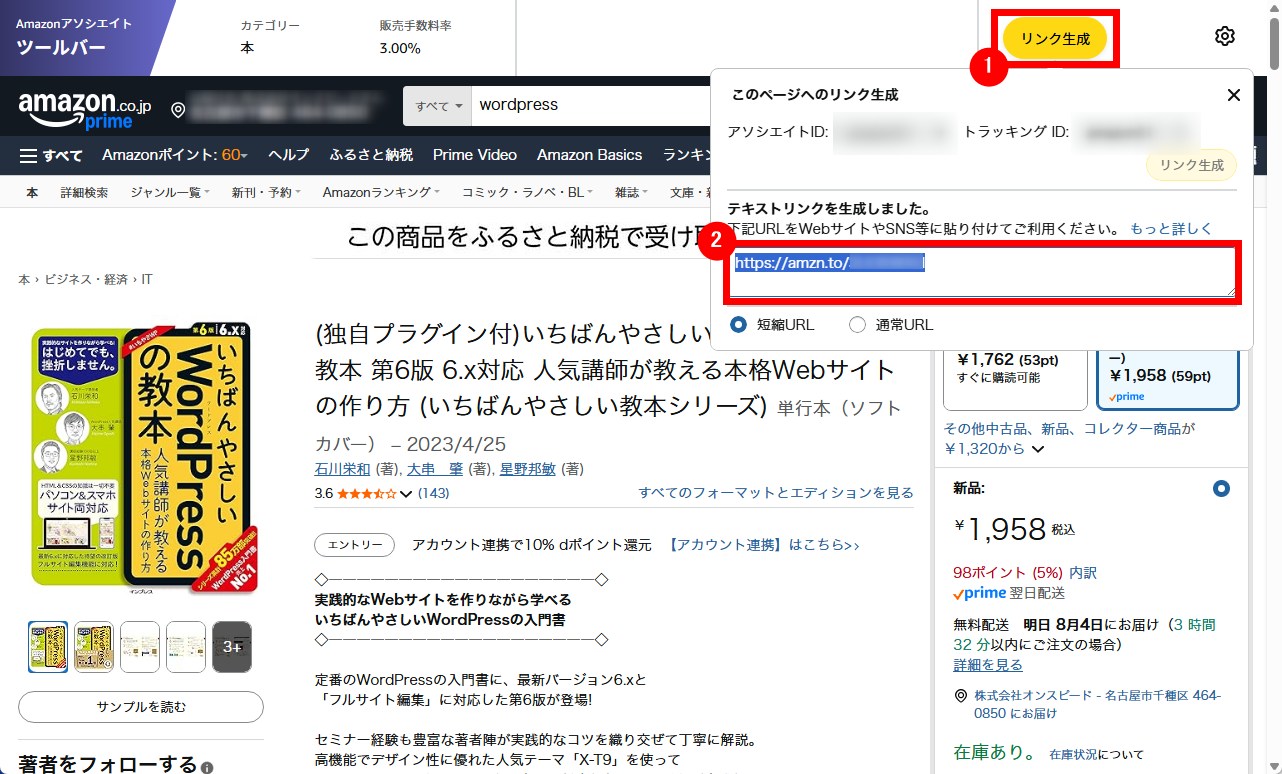This screenshot has width=1282, height=774.
Task: Click the Amazonアソシエイト ツールバー label
Action: (74, 38)
